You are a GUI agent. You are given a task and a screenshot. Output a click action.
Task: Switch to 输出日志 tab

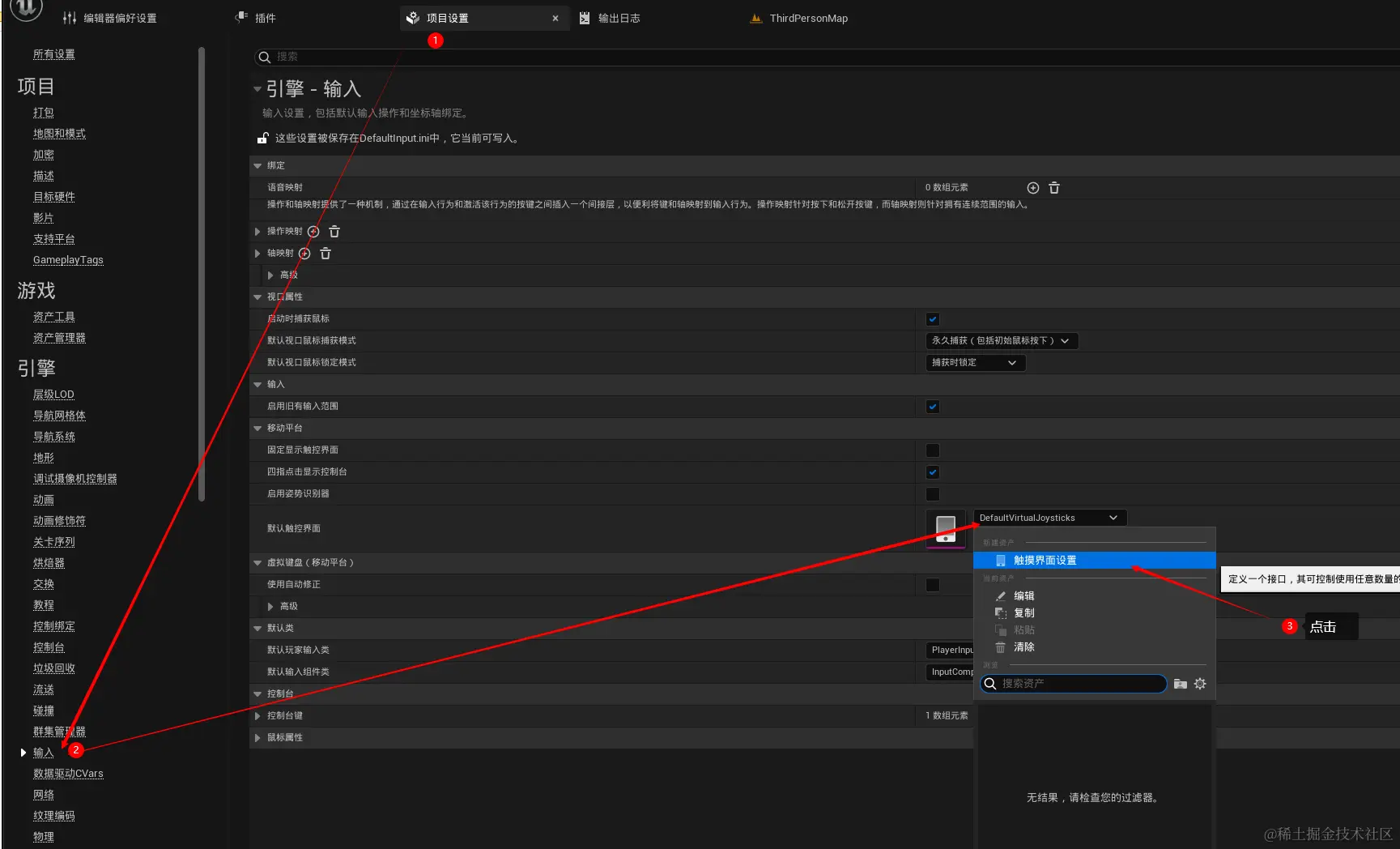pyautogui.click(x=619, y=18)
